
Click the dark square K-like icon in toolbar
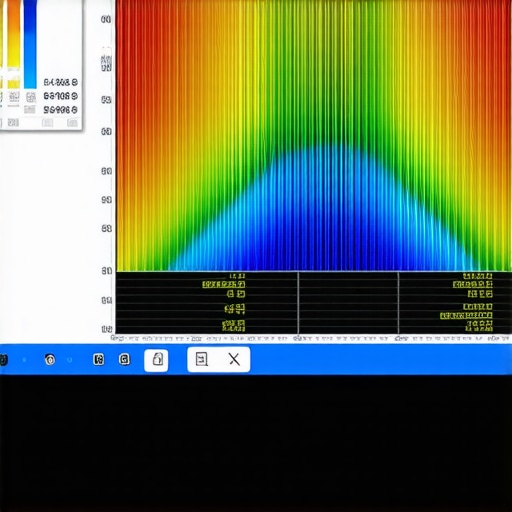tap(99, 359)
